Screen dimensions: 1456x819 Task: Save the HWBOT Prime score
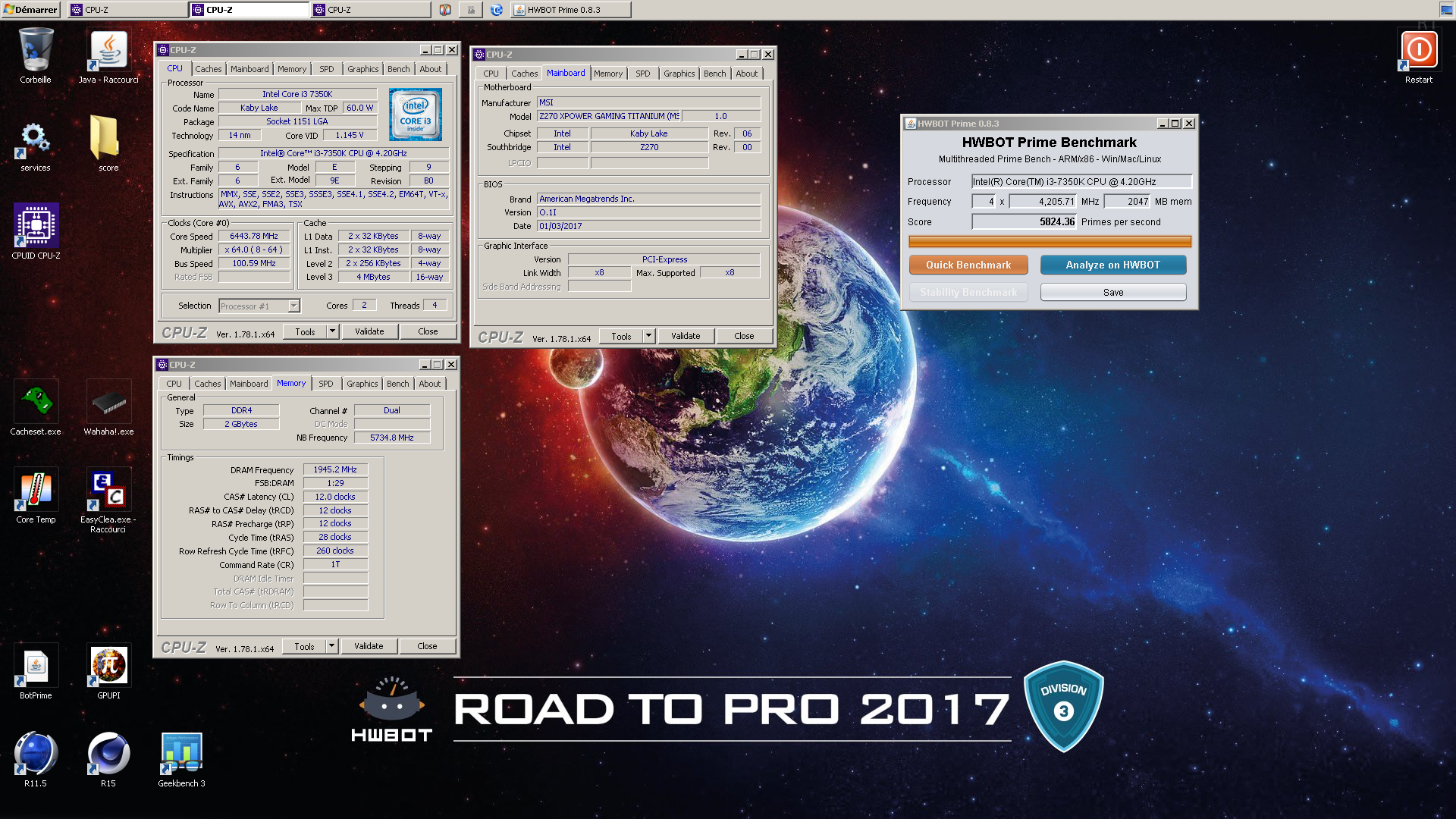1112,292
